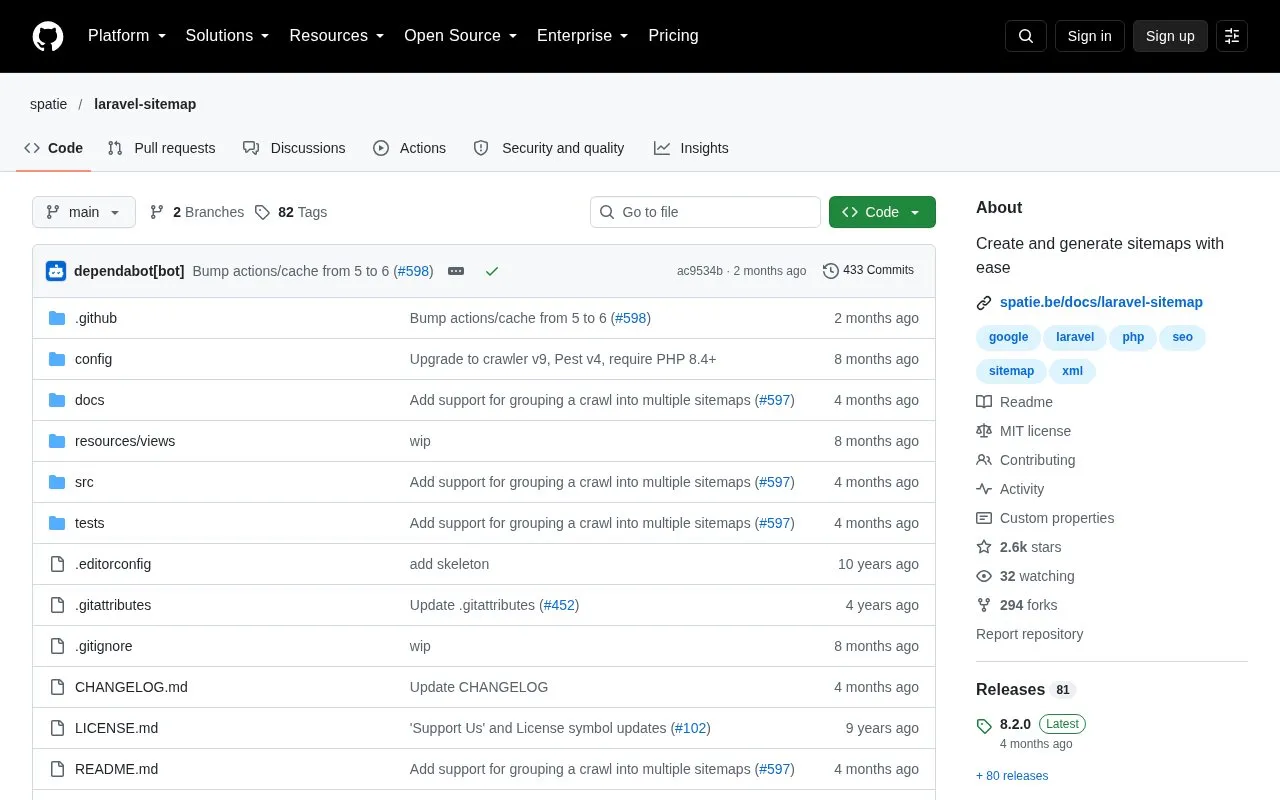Viewport: 1280px width, 800px height.
Task: Open the search magnifier button
Action: [1026, 36]
